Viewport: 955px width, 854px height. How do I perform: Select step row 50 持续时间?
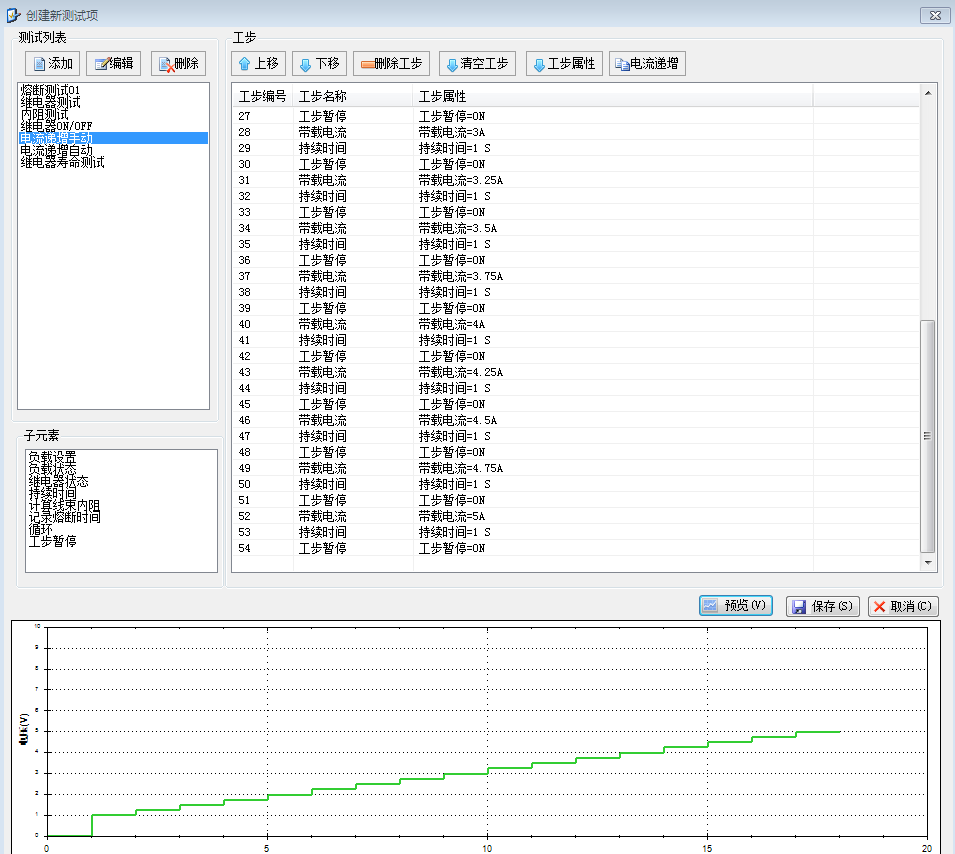click(576, 484)
